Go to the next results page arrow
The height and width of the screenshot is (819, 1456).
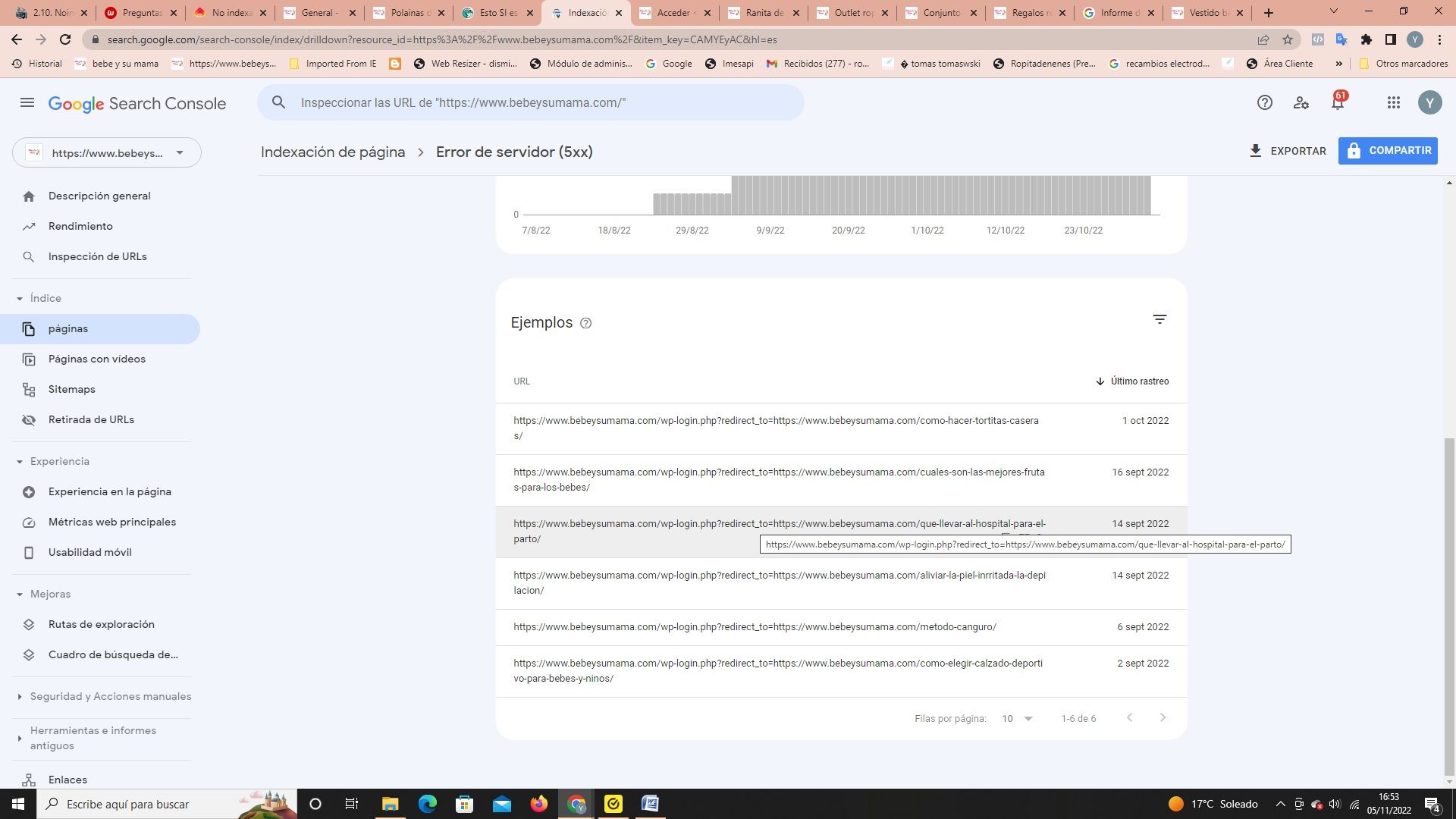point(1163,717)
